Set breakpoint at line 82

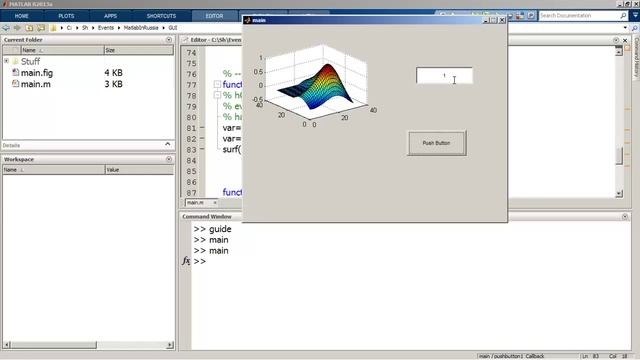202,138
